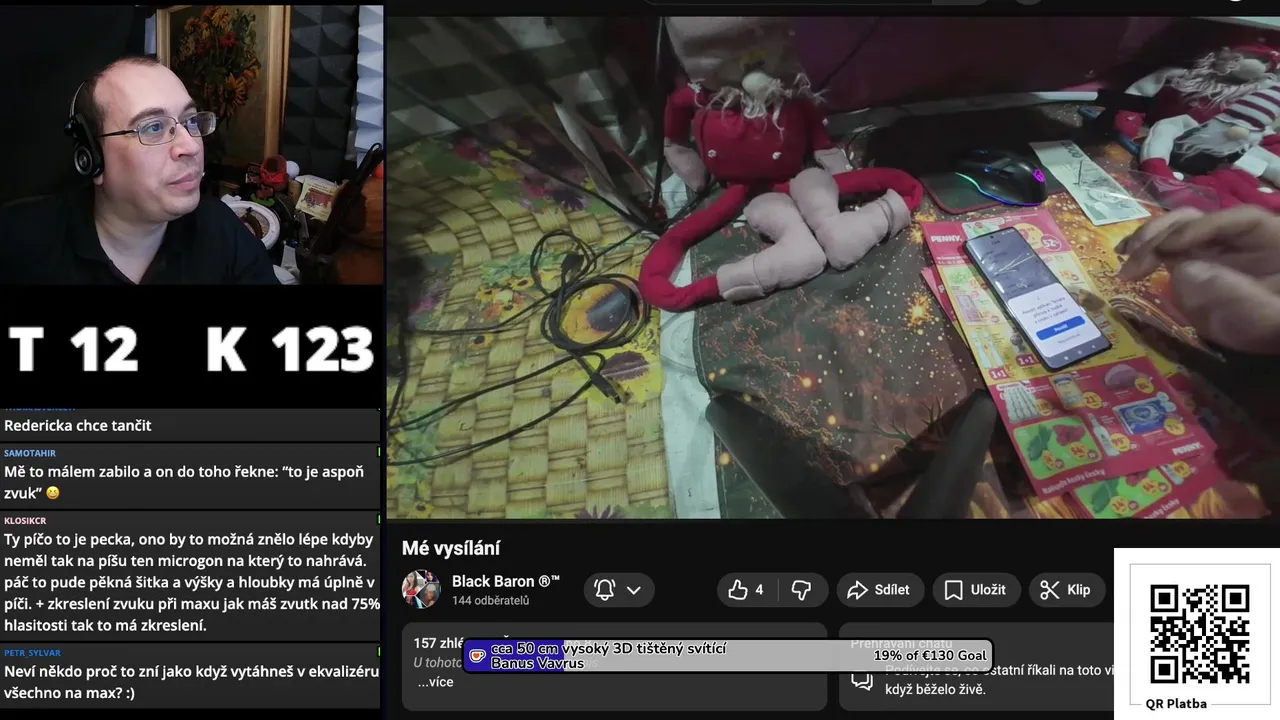The height and width of the screenshot is (720, 1280).
Task: Click the QR Platba label
Action: tap(1176, 703)
